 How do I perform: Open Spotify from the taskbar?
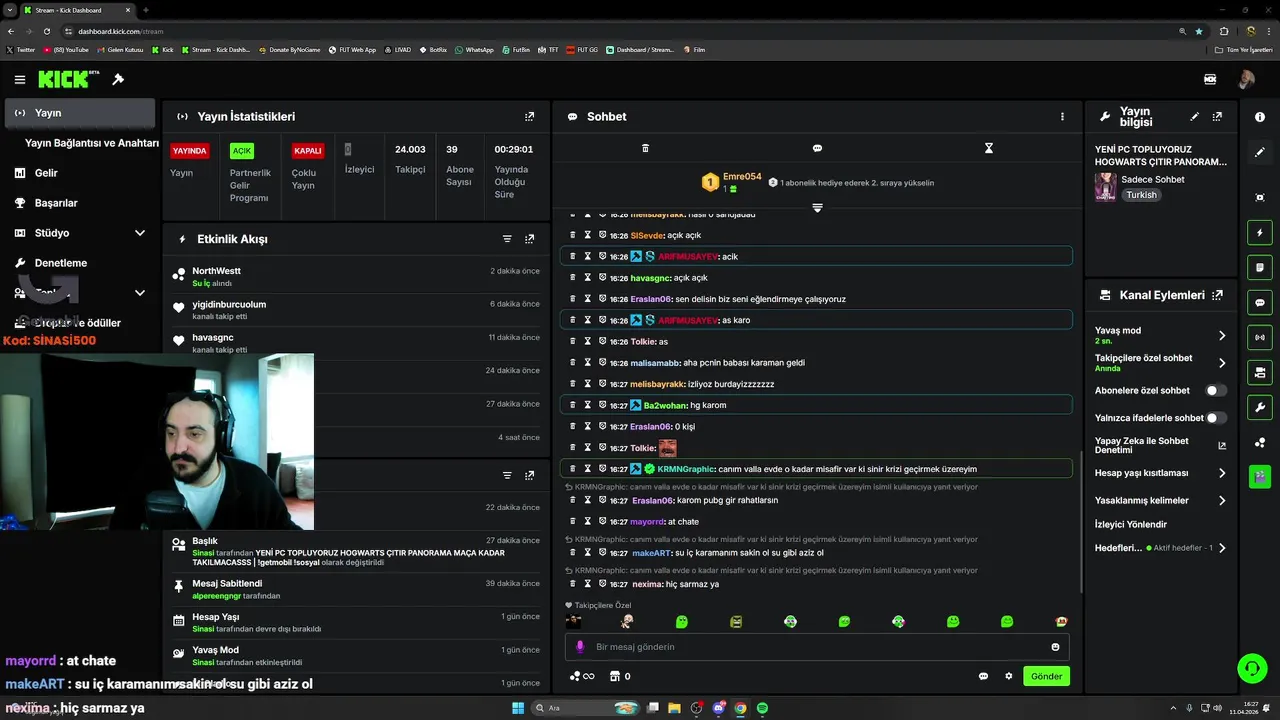(x=762, y=708)
